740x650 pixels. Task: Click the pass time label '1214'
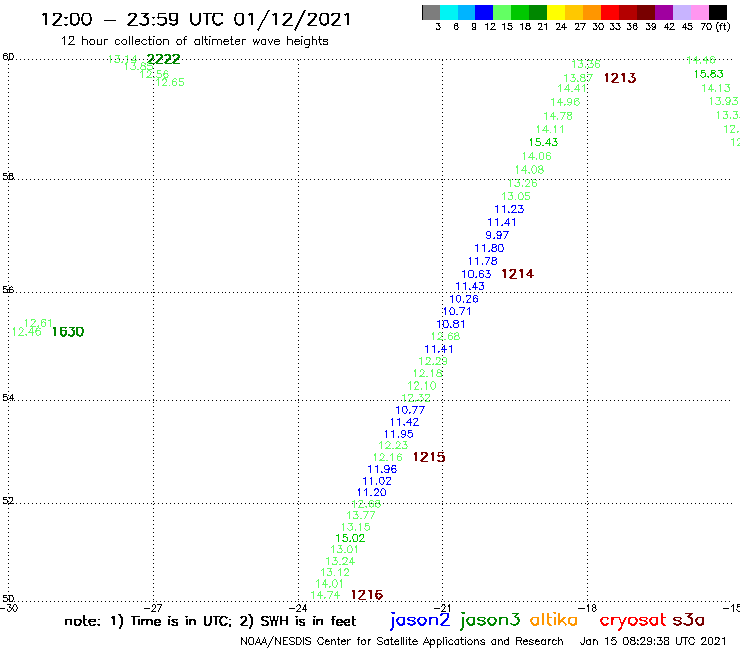[517, 274]
